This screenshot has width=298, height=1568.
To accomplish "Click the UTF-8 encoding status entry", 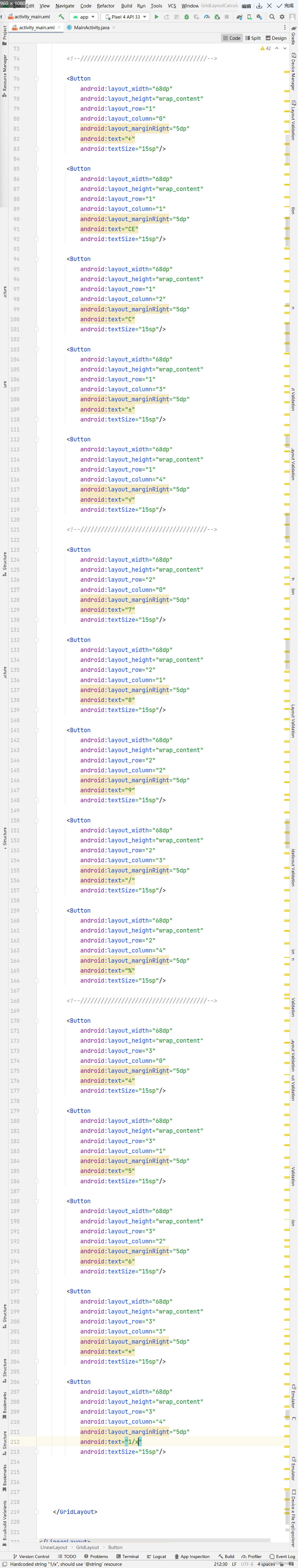I will (x=247, y=1564).
